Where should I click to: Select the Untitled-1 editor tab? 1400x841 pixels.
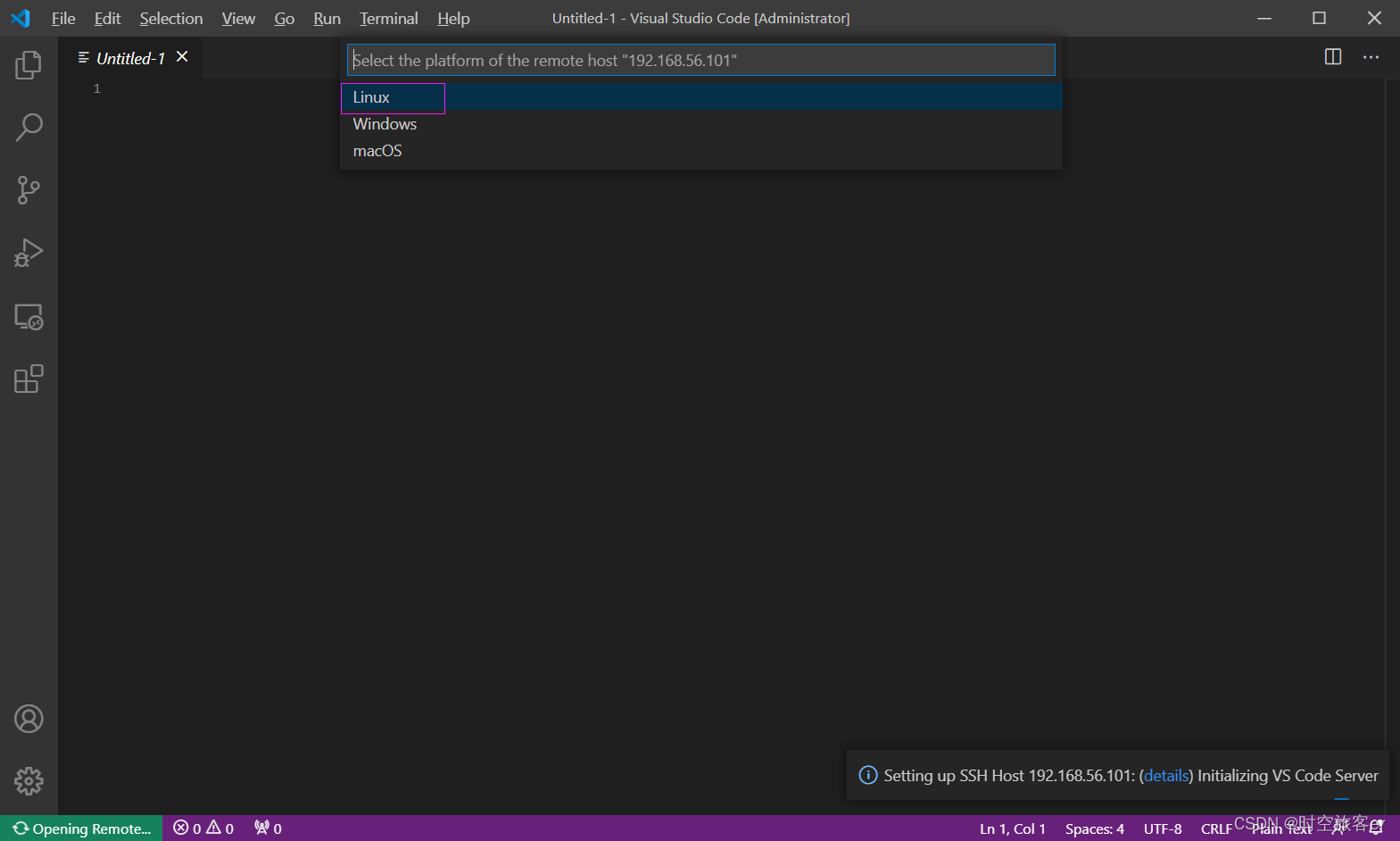[x=130, y=58]
